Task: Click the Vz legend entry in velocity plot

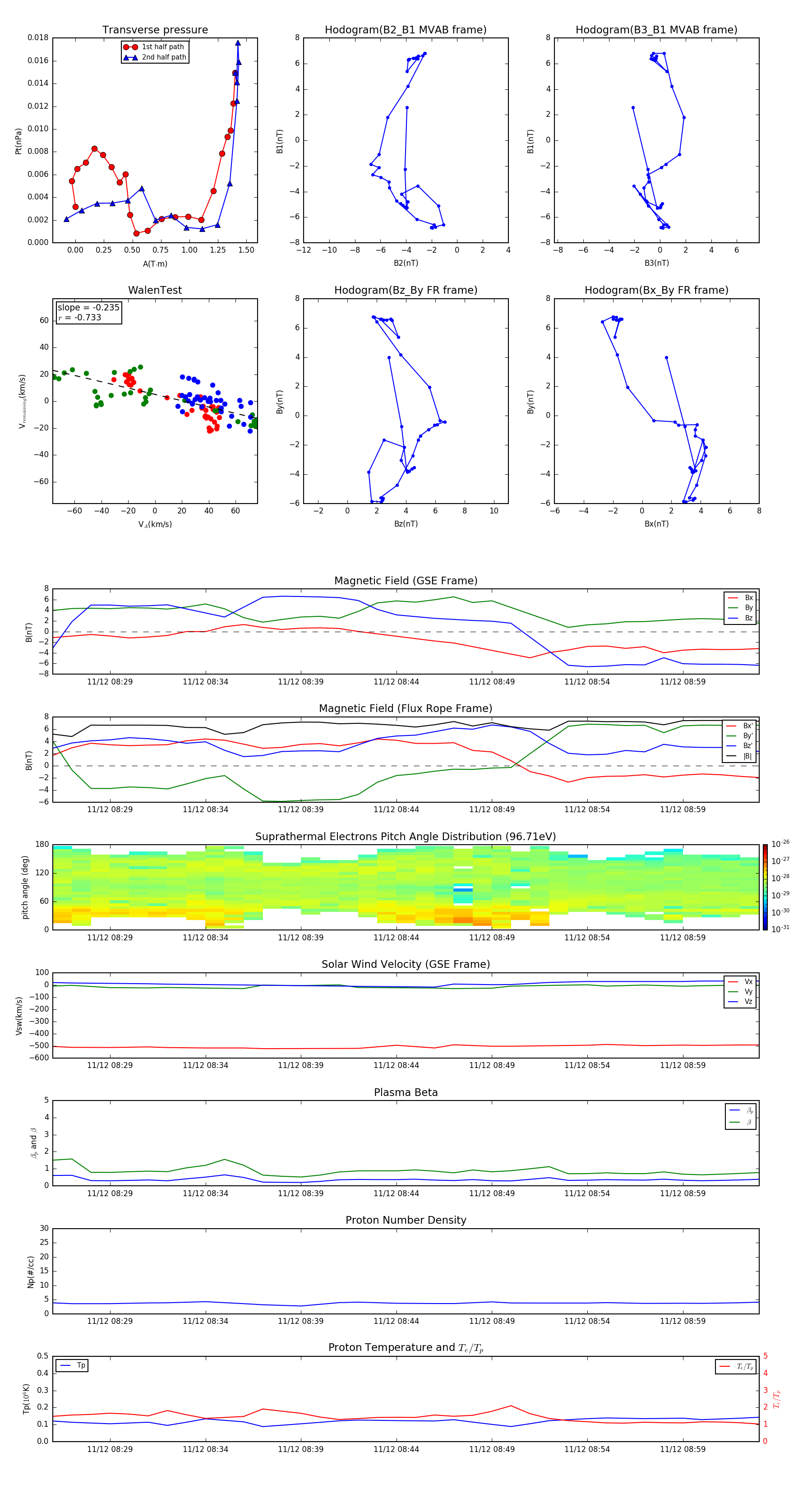Action: click(740, 1002)
